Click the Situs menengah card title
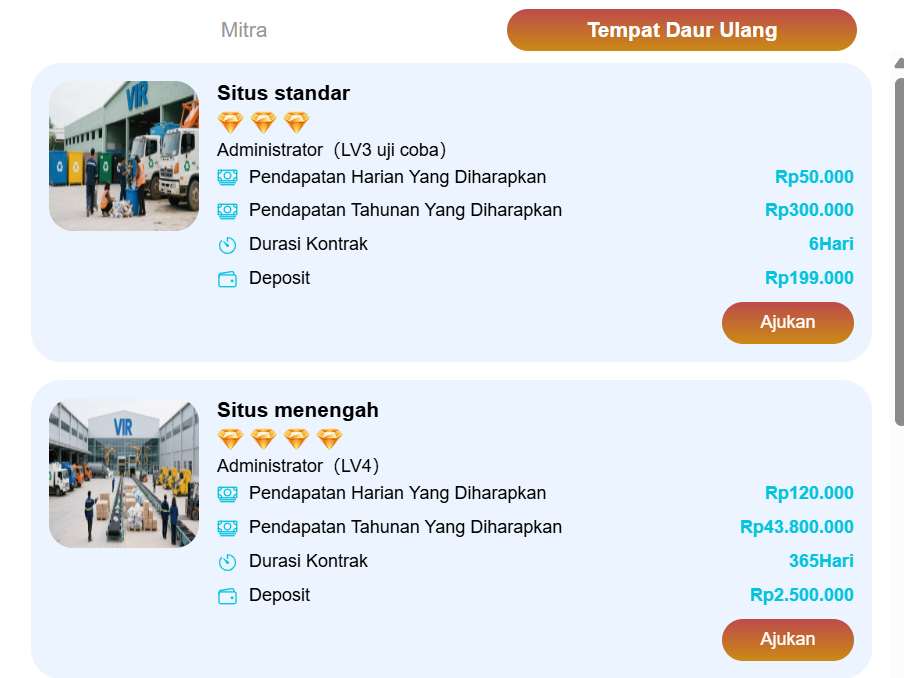The height and width of the screenshot is (678, 904). (298, 410)
